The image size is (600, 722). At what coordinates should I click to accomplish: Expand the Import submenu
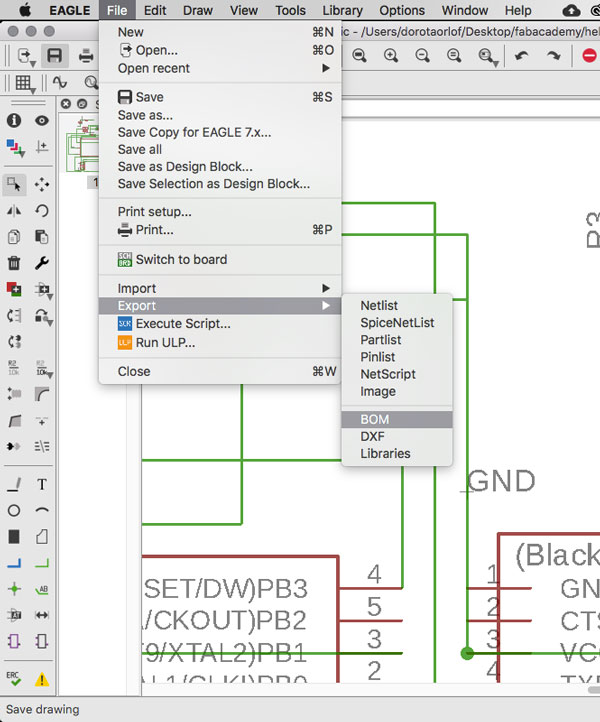[x=220, y=288]
